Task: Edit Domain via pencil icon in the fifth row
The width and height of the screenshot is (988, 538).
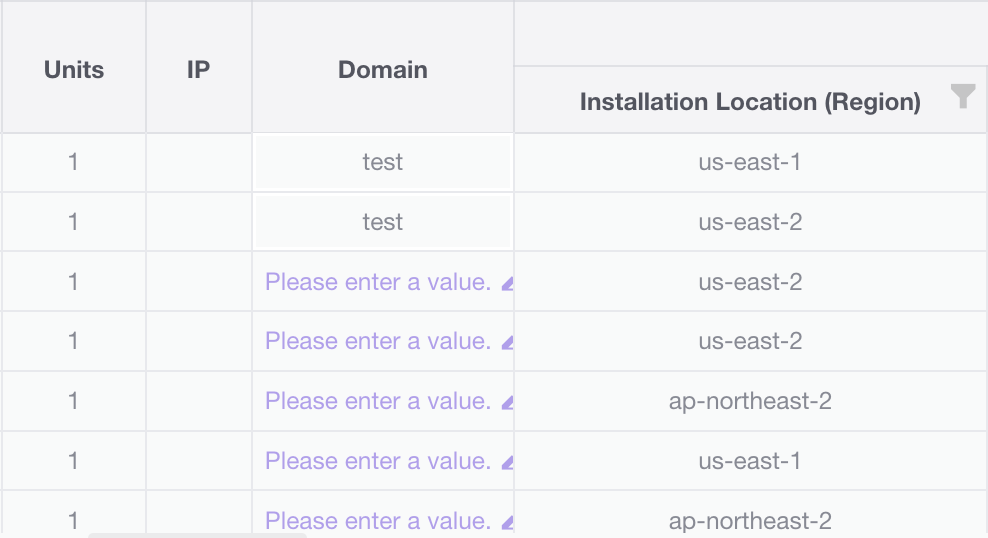Action: point(507,403)
